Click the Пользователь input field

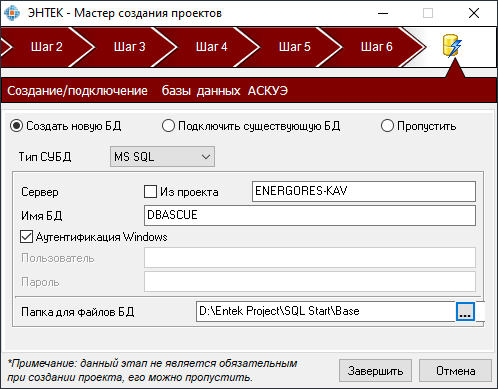click(310, 257)
